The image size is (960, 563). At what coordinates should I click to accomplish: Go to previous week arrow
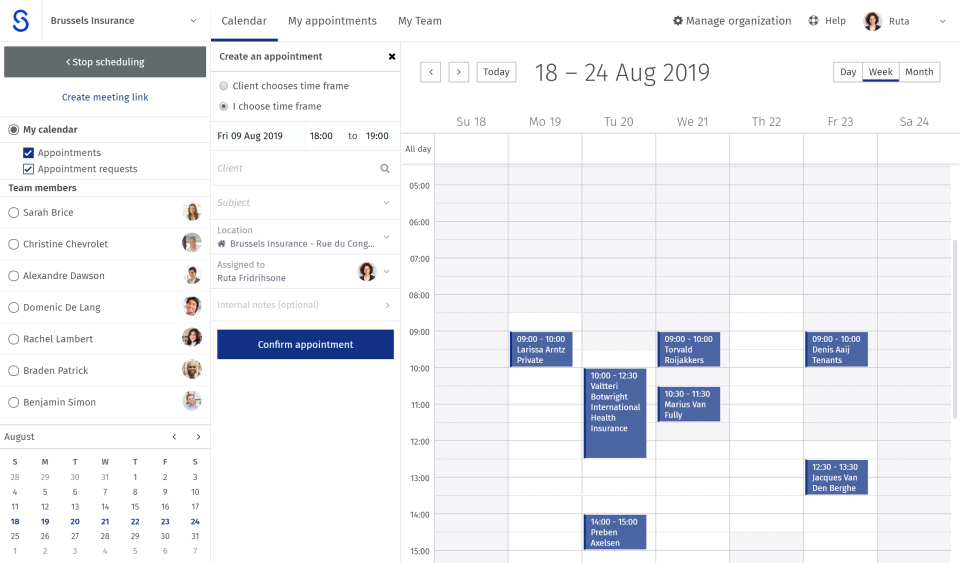430,72
